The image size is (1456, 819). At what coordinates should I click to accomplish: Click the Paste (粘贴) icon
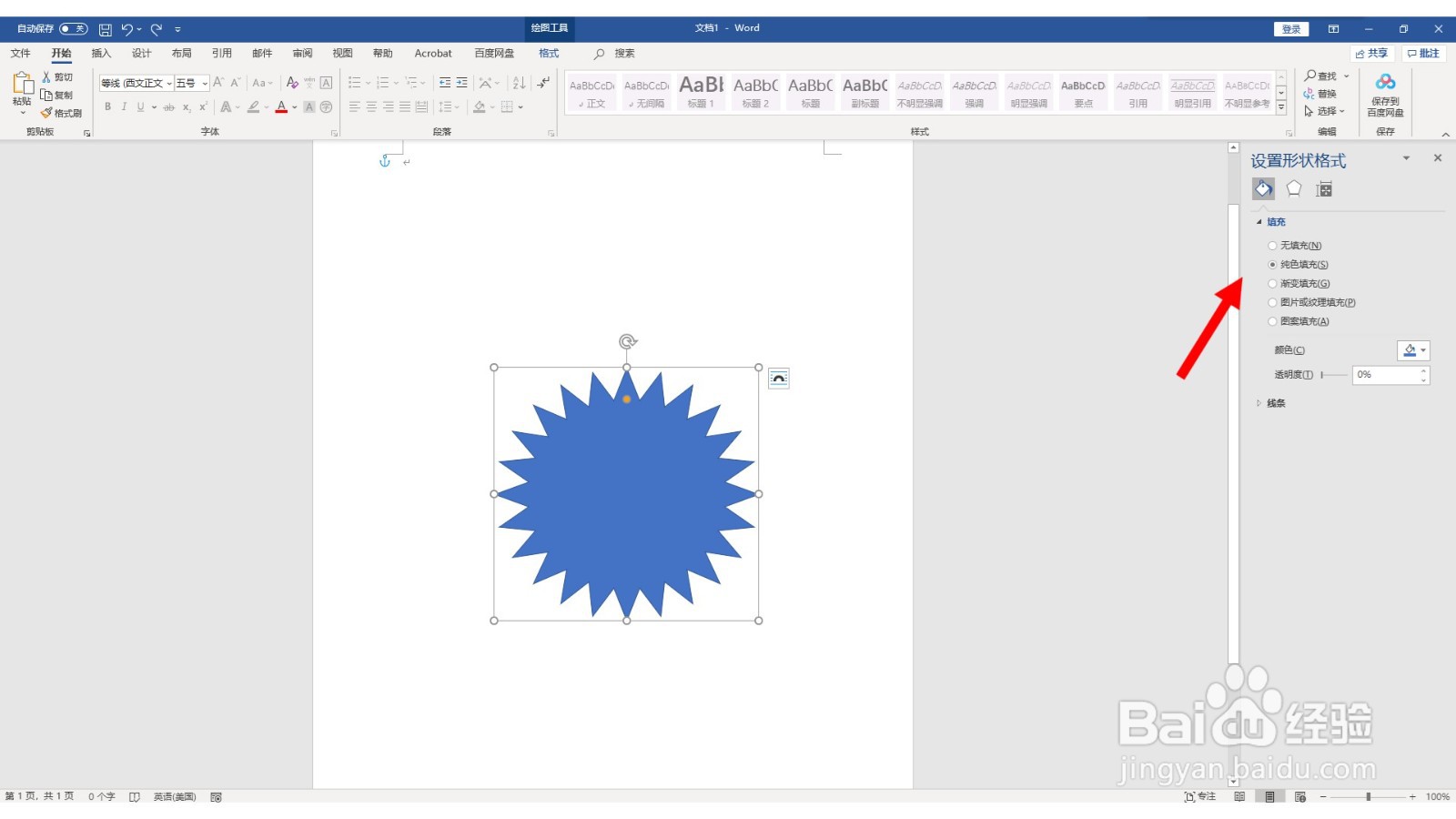[x=22, y=84]
